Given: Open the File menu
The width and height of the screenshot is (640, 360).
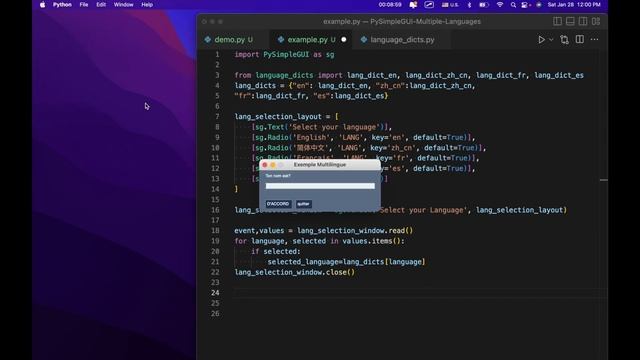Looking at the screenshot, I should (84, 5).
